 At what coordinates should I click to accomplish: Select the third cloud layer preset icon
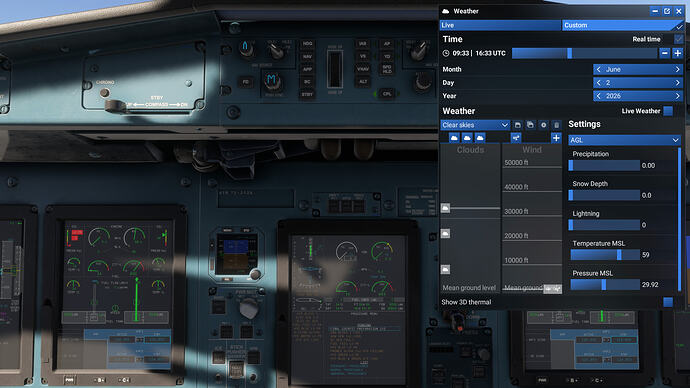coord(480,138)
